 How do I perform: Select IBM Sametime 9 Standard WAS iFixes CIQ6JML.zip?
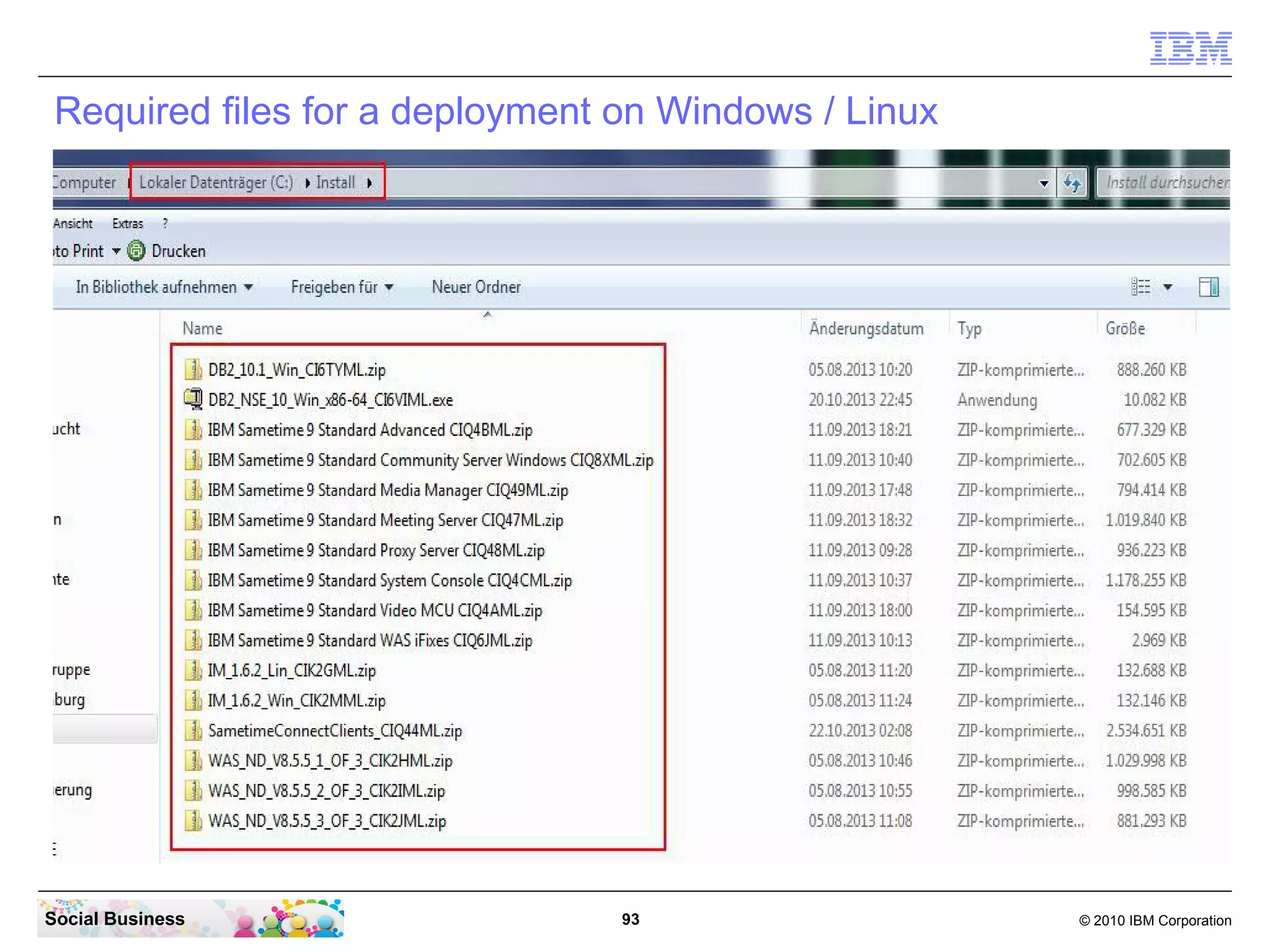pos(370,640)
